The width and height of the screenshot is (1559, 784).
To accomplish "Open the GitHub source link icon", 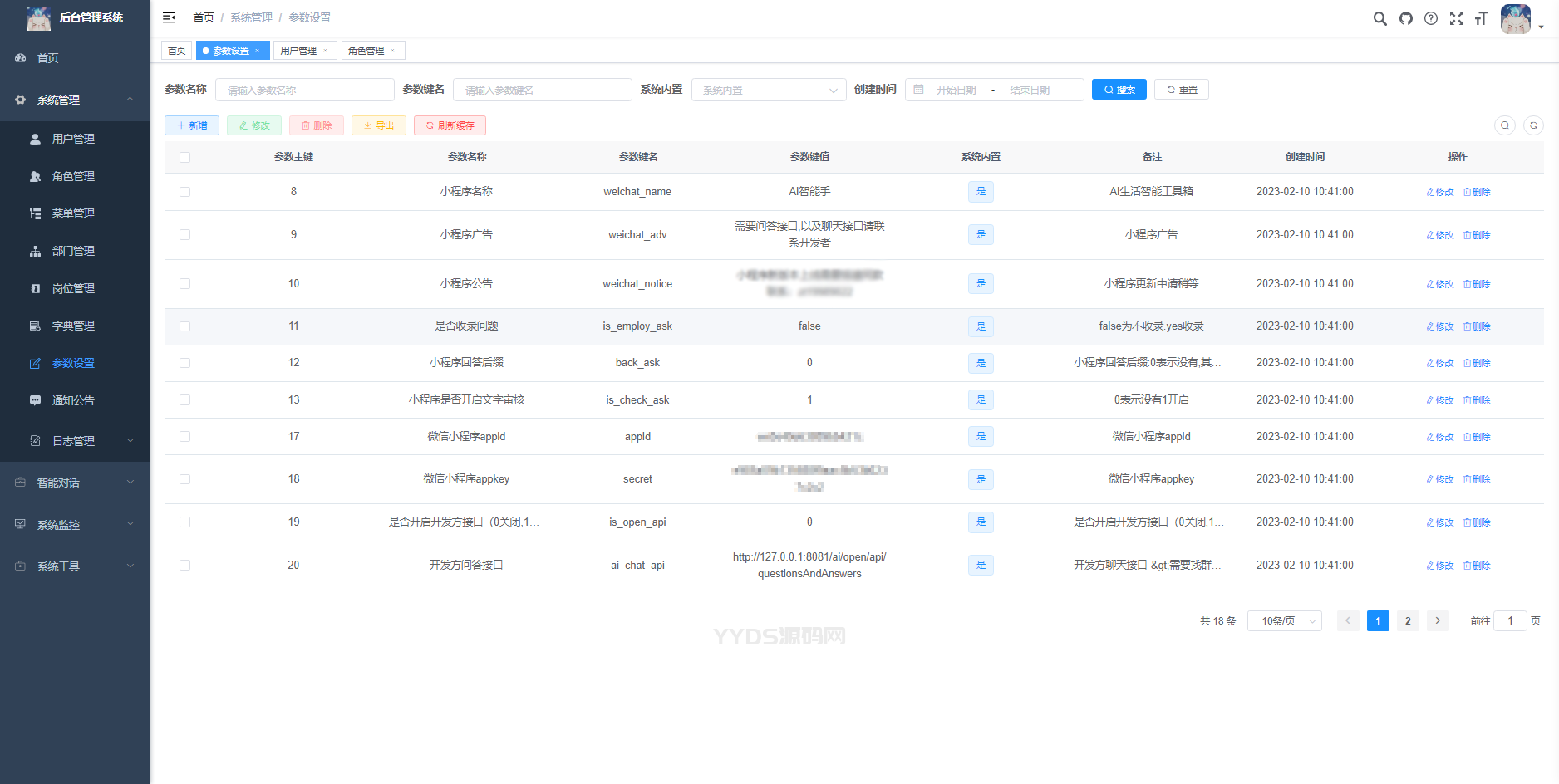I will point(1405,18).
